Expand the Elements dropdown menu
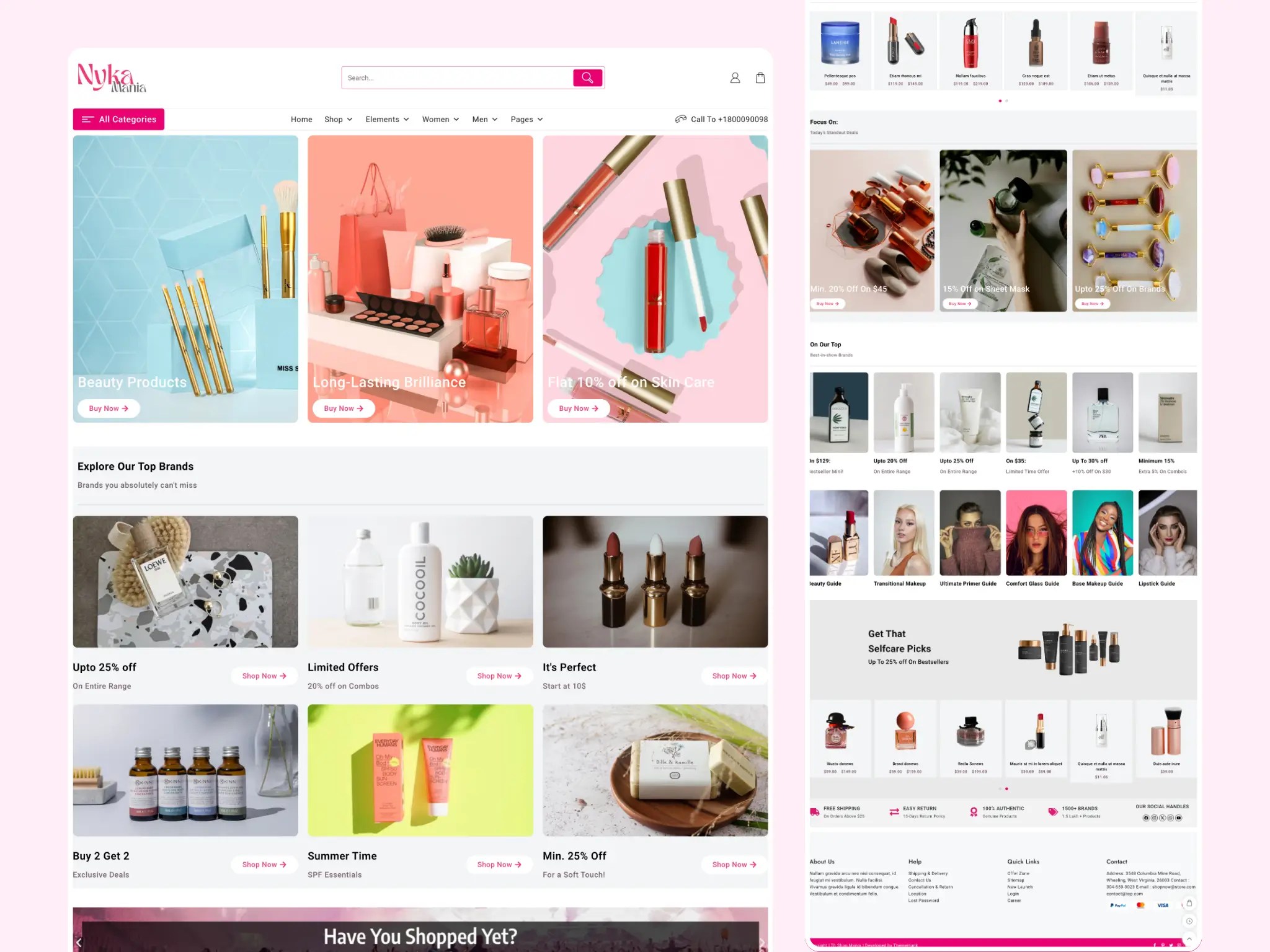1270x952 pixels. (387, 120)
